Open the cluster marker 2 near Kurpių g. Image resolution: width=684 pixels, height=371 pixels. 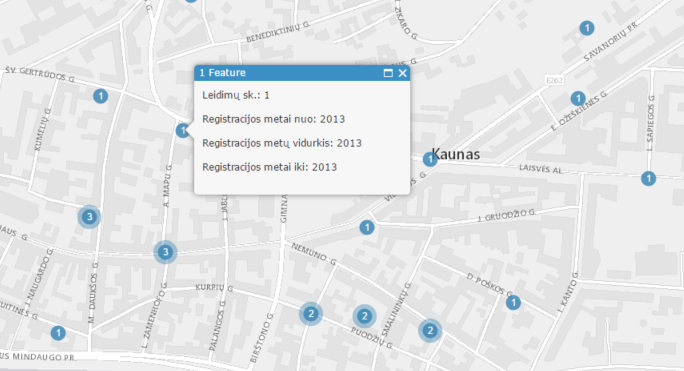point(311,314)
